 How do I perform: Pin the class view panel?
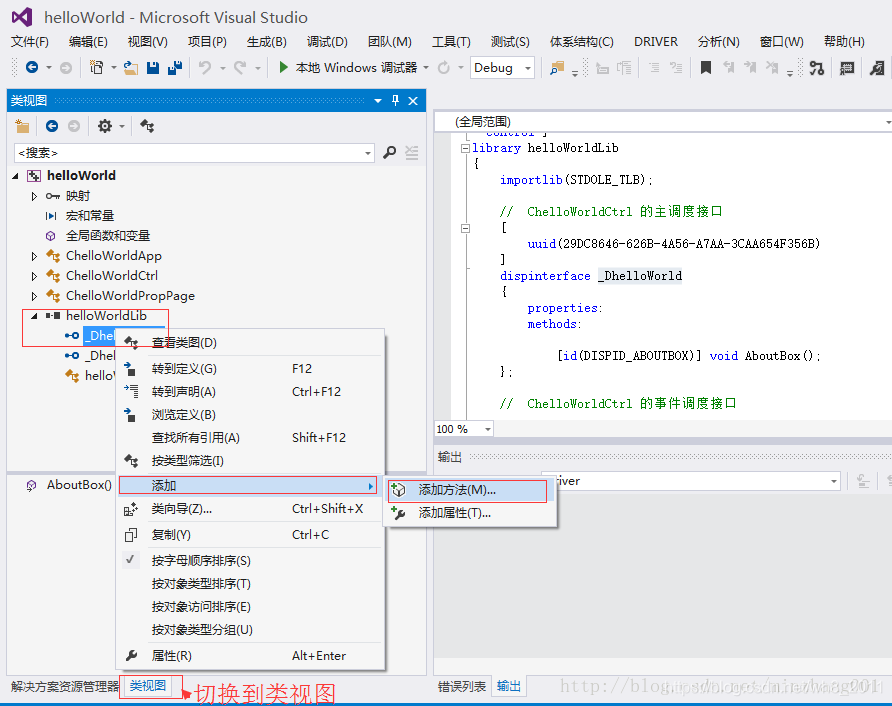pos(395,101)
